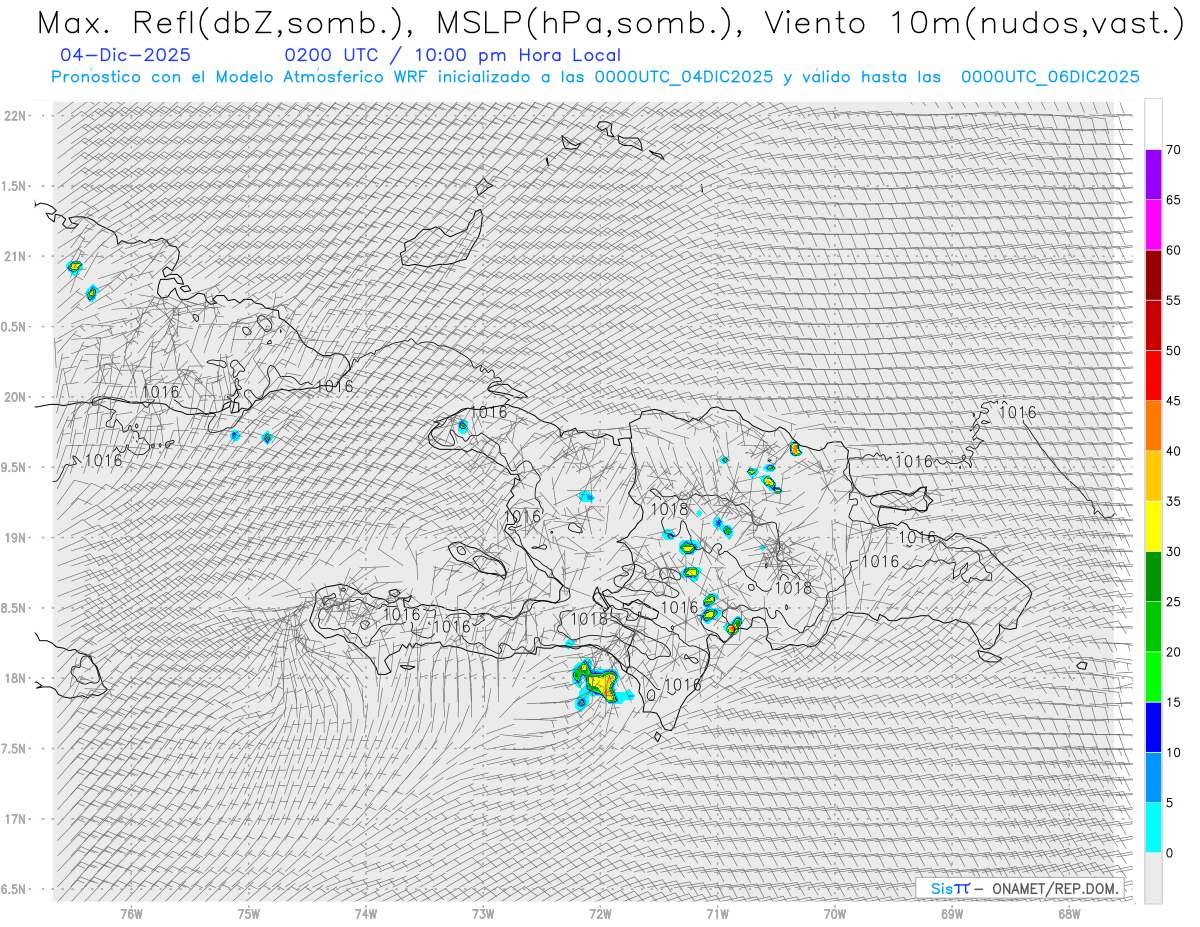Click the latitude label 20N
Screen dimensions: 1200x927
pos(16,397)
